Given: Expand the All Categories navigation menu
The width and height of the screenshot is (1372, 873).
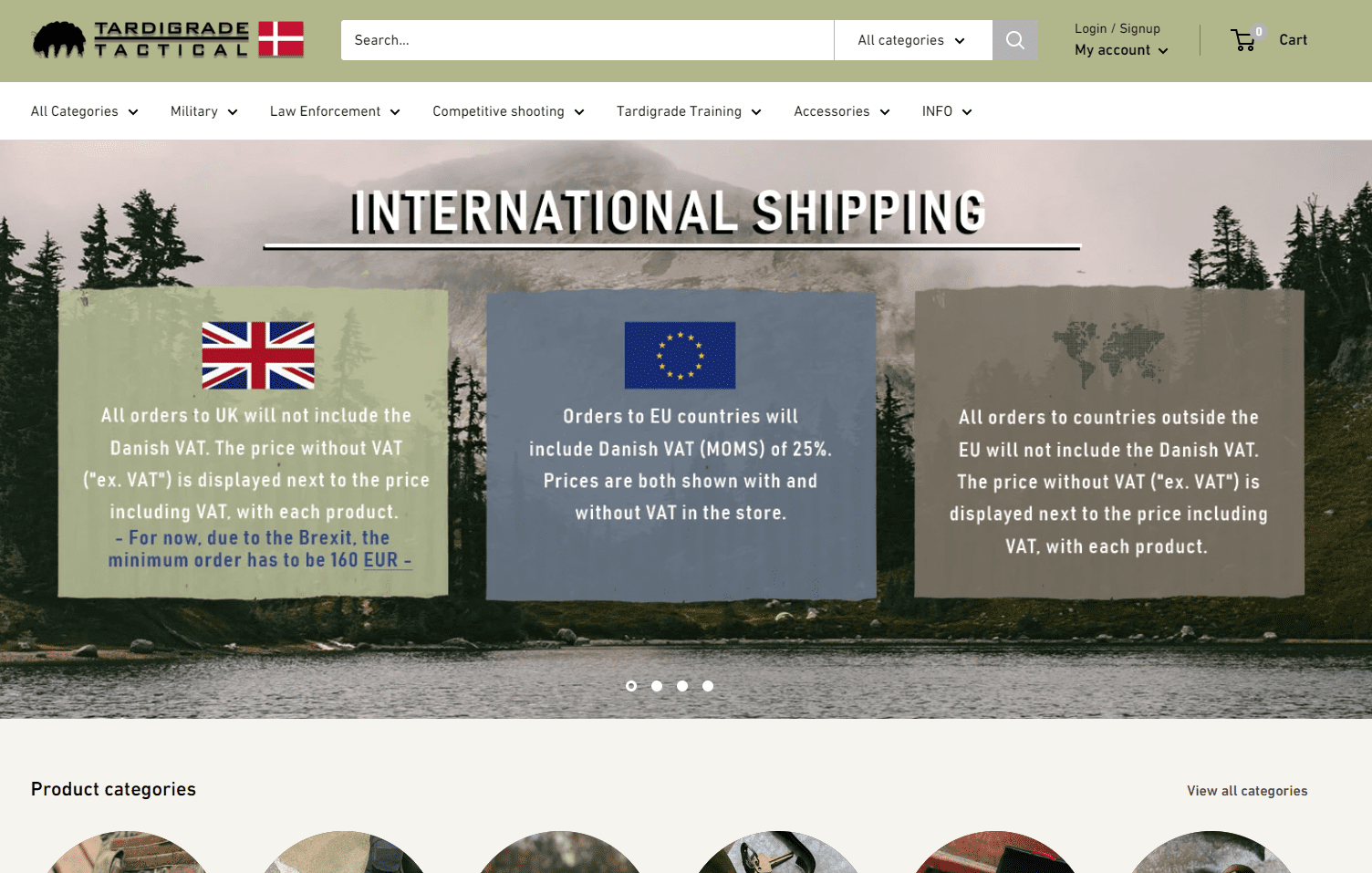Looking at the screenshot, I should pos(85,111).
